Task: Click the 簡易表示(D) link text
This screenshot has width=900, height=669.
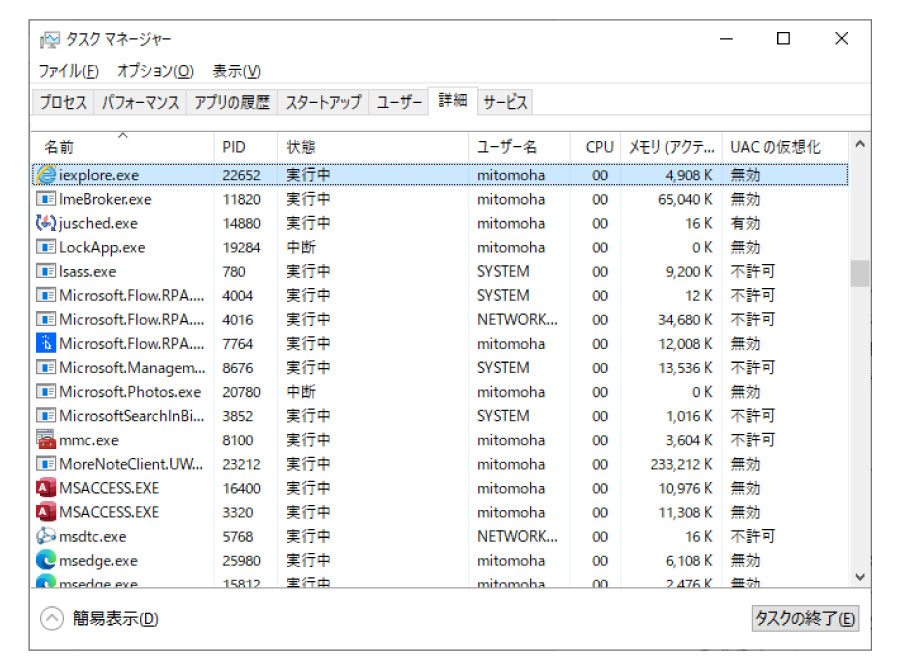Action: [x=115, y=619]
